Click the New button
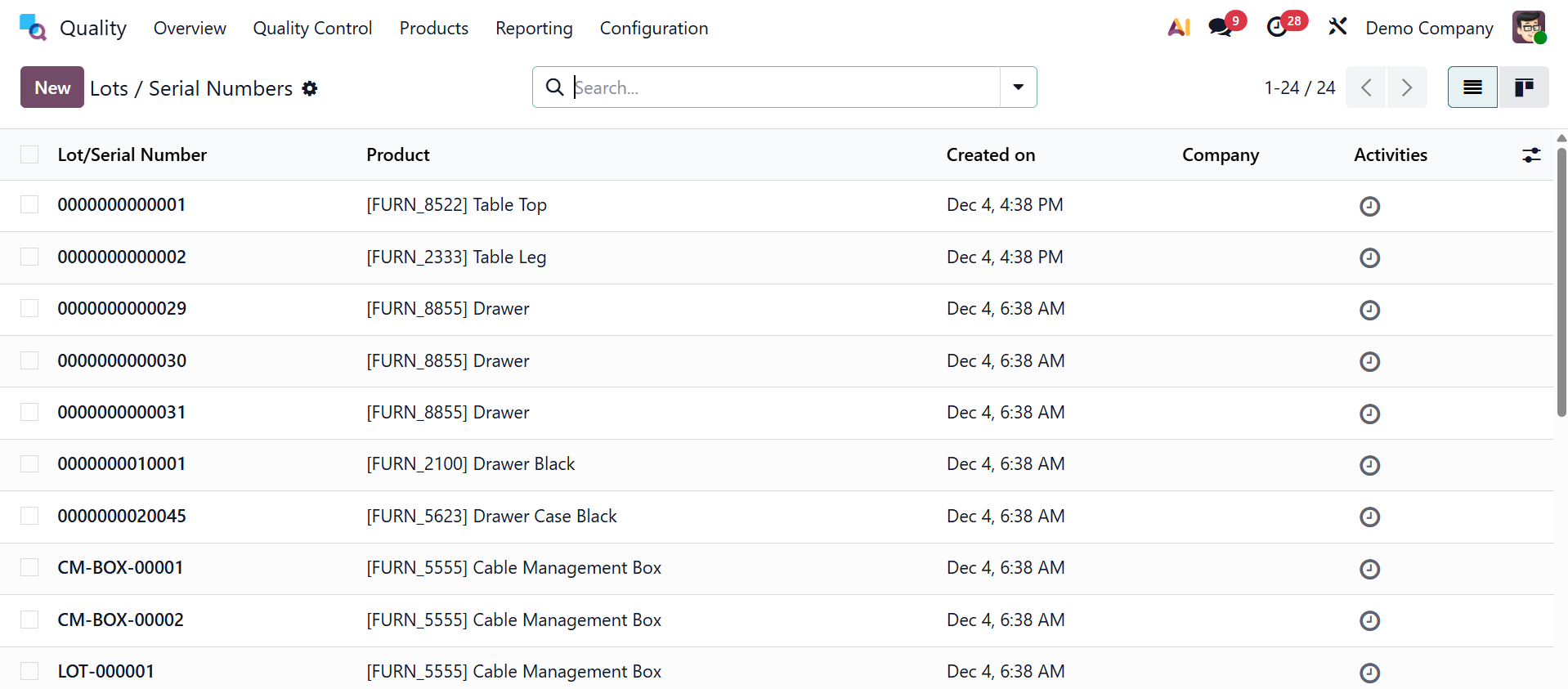1568x689 pixels. 52,87
